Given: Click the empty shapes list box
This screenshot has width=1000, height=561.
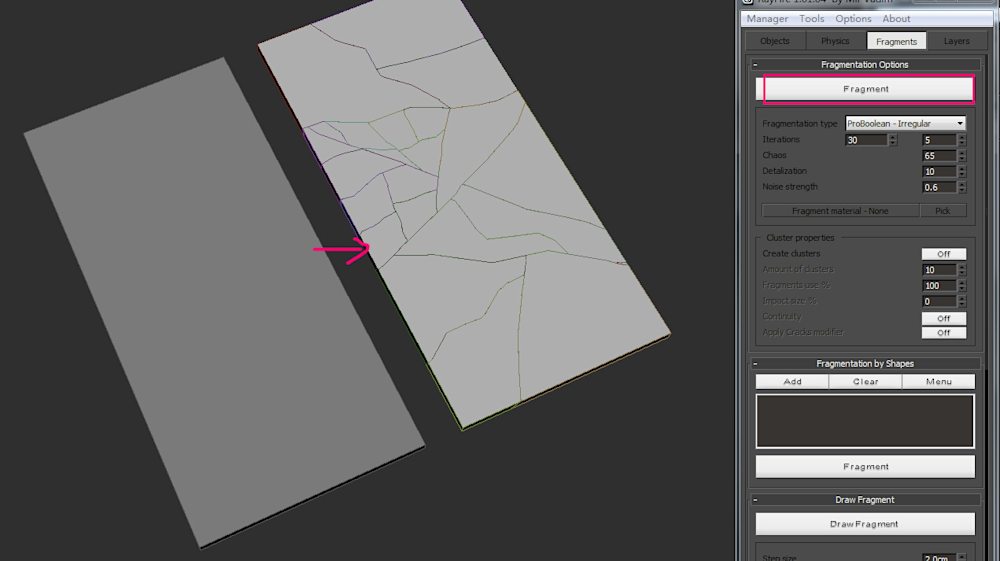Looking at the screenshot, I should point(865,421).
